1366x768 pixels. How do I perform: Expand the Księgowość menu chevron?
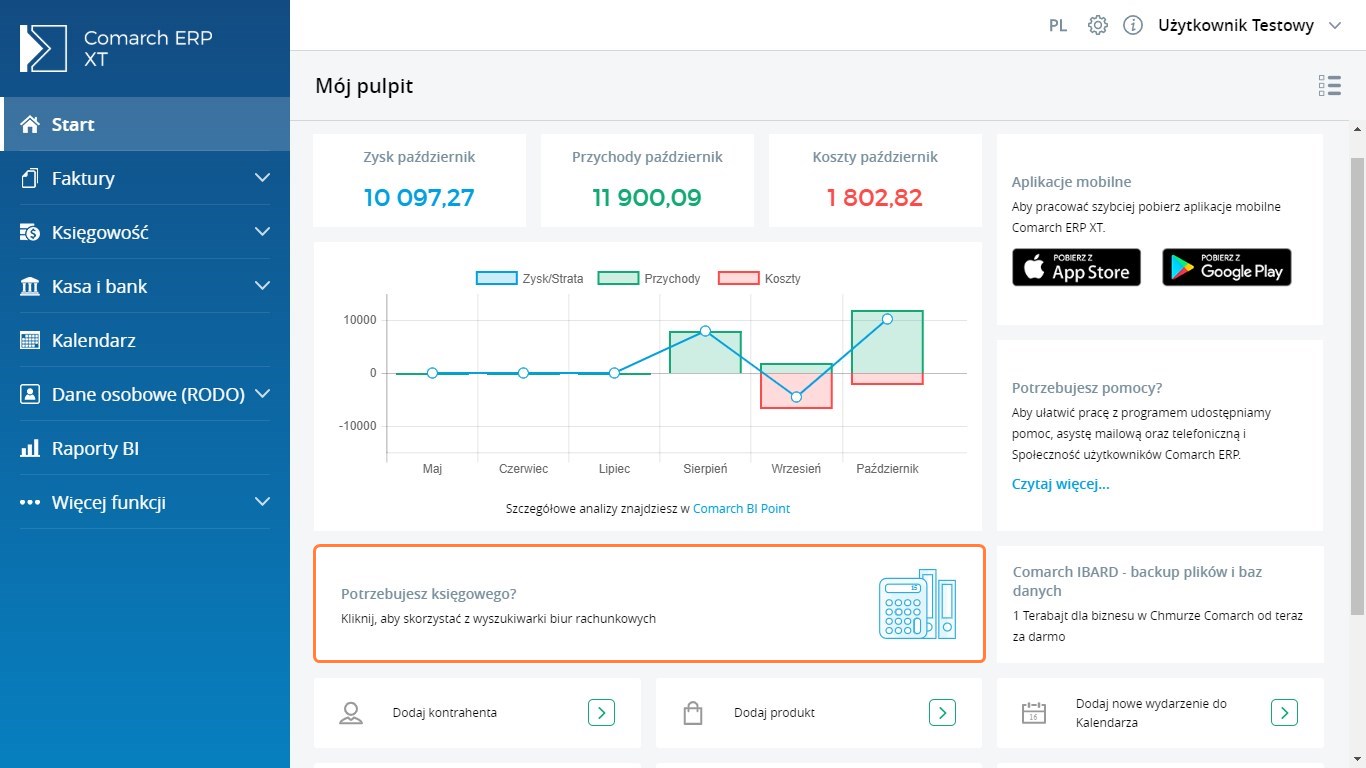tap(262, 232)
